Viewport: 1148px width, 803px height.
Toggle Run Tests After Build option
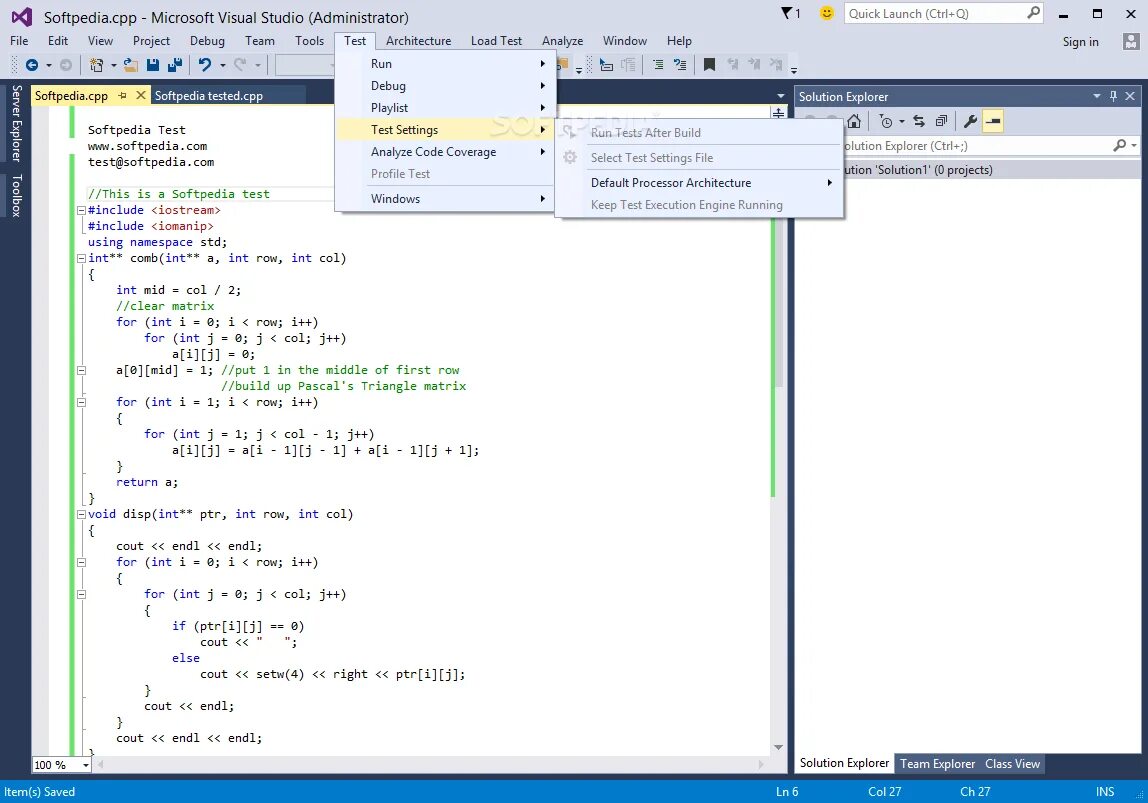tap(645, 132)
